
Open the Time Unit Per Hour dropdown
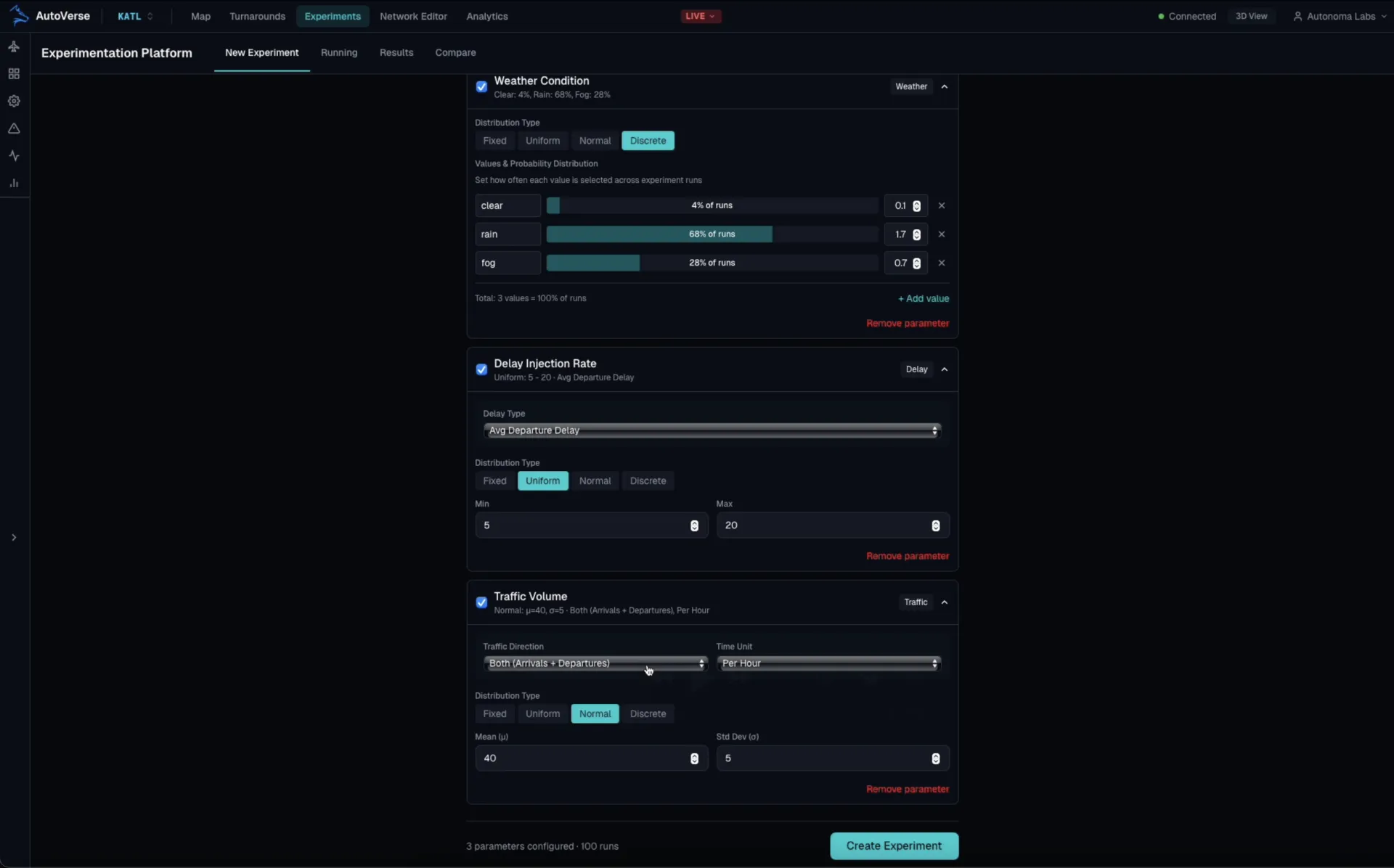[x=828, y=663]
